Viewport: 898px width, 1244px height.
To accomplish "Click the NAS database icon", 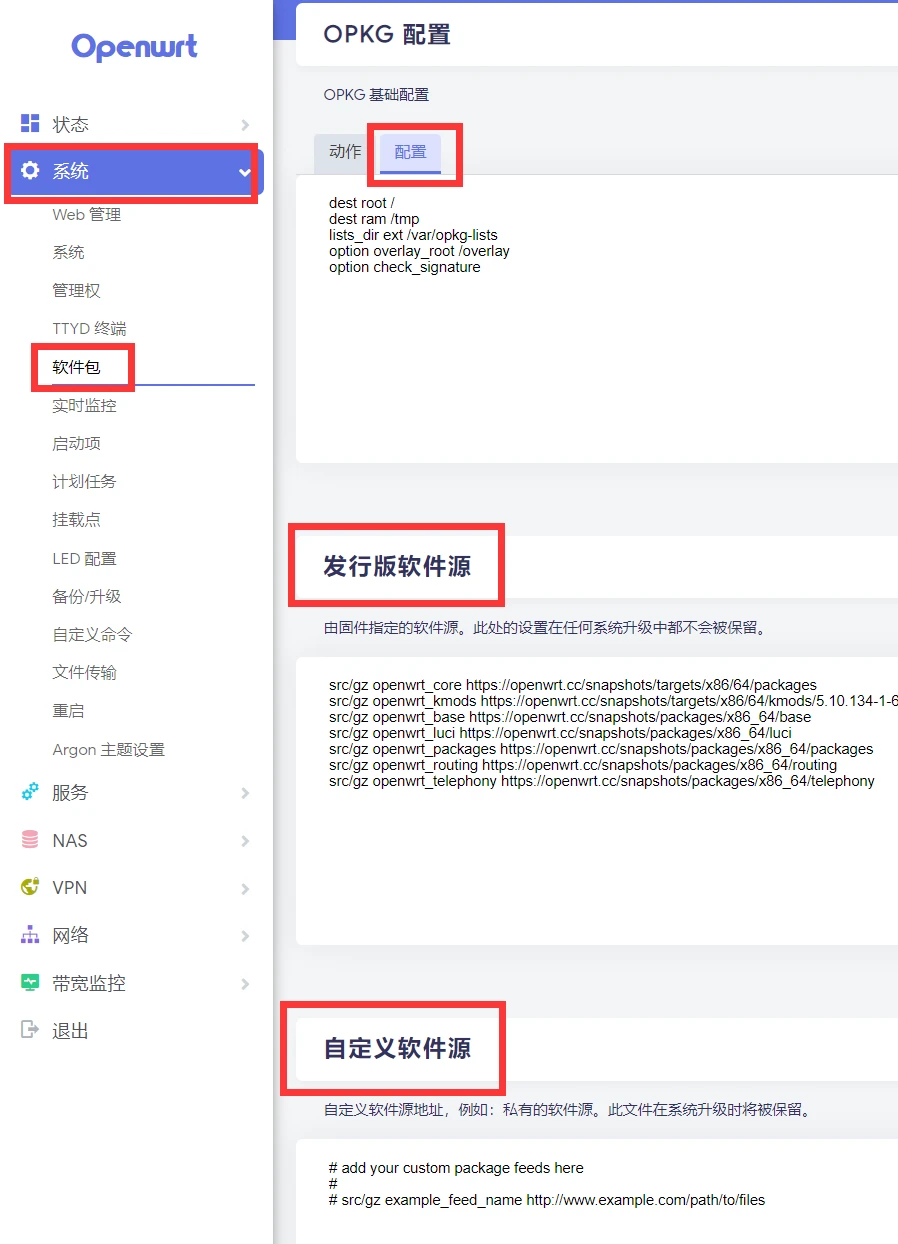I will click(30, 840).
